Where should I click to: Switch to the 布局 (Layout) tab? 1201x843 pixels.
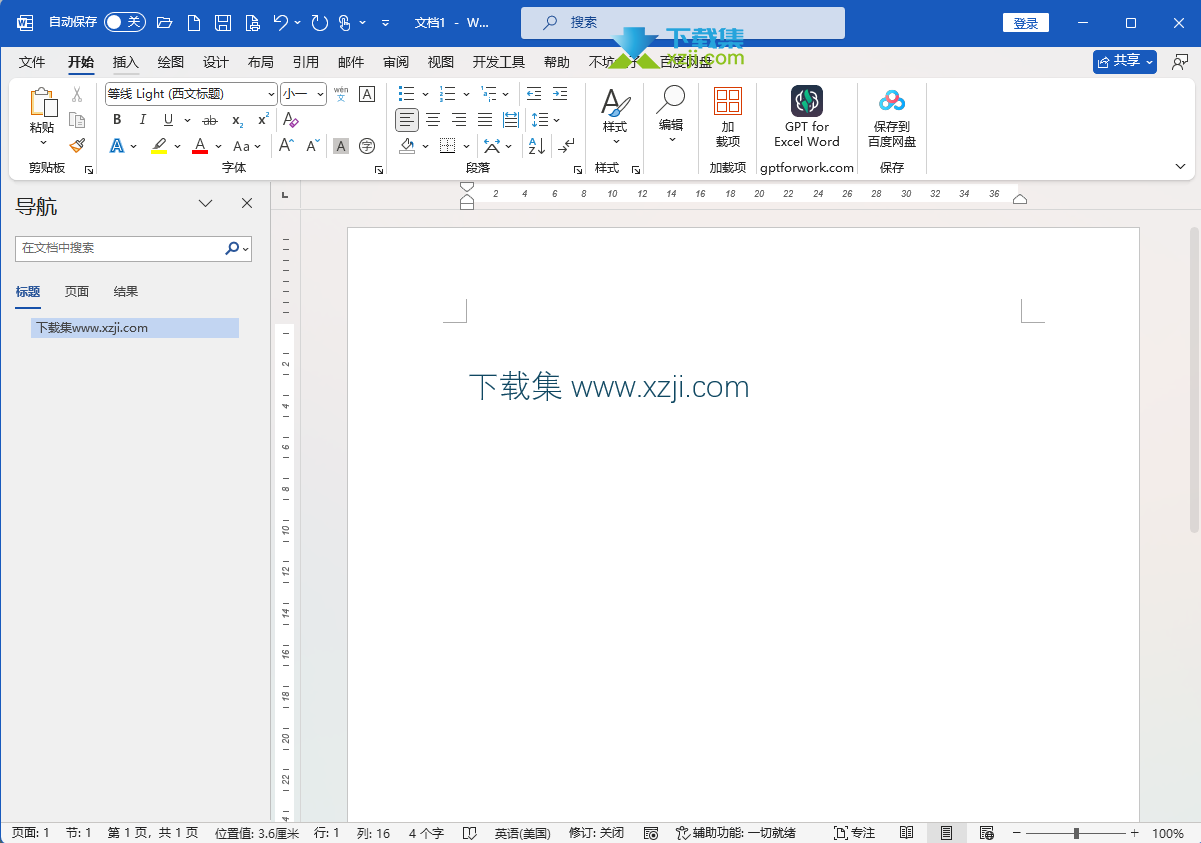click(261, 62)
